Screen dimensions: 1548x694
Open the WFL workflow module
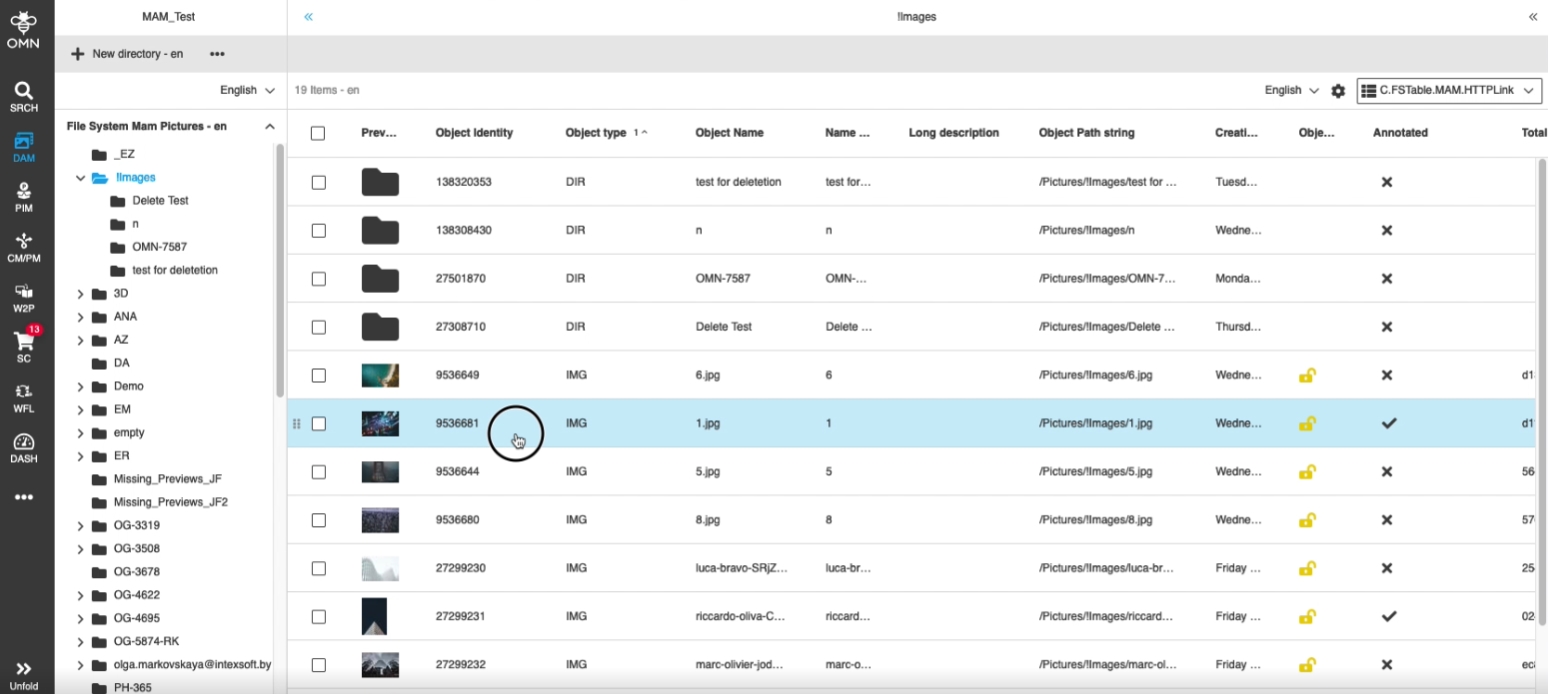coord(24,397)
